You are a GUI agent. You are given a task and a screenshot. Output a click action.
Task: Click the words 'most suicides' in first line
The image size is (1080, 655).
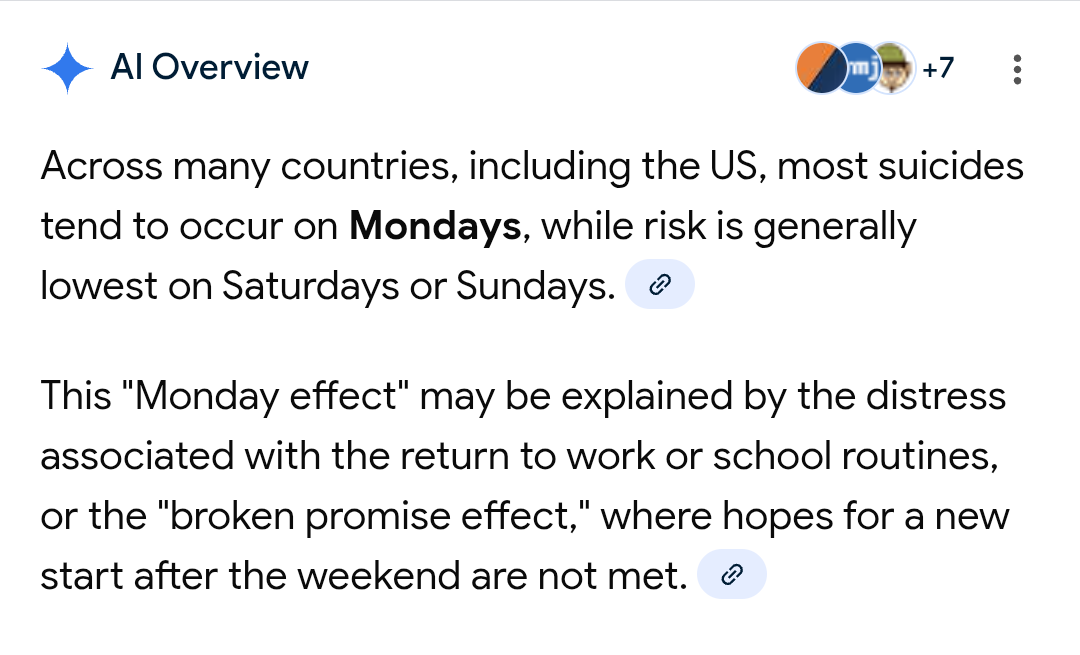coord(900,166)
